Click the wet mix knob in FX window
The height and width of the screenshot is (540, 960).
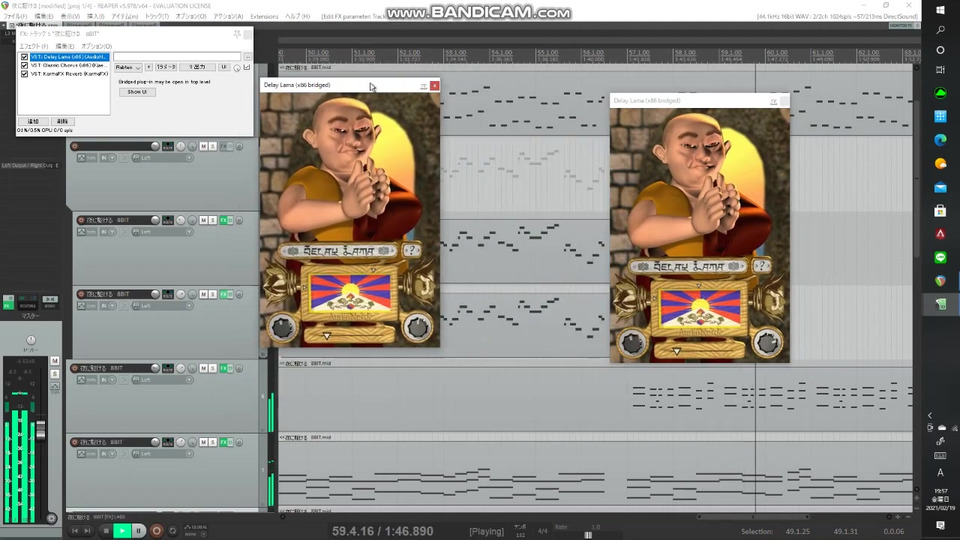(x=237, y=68)
